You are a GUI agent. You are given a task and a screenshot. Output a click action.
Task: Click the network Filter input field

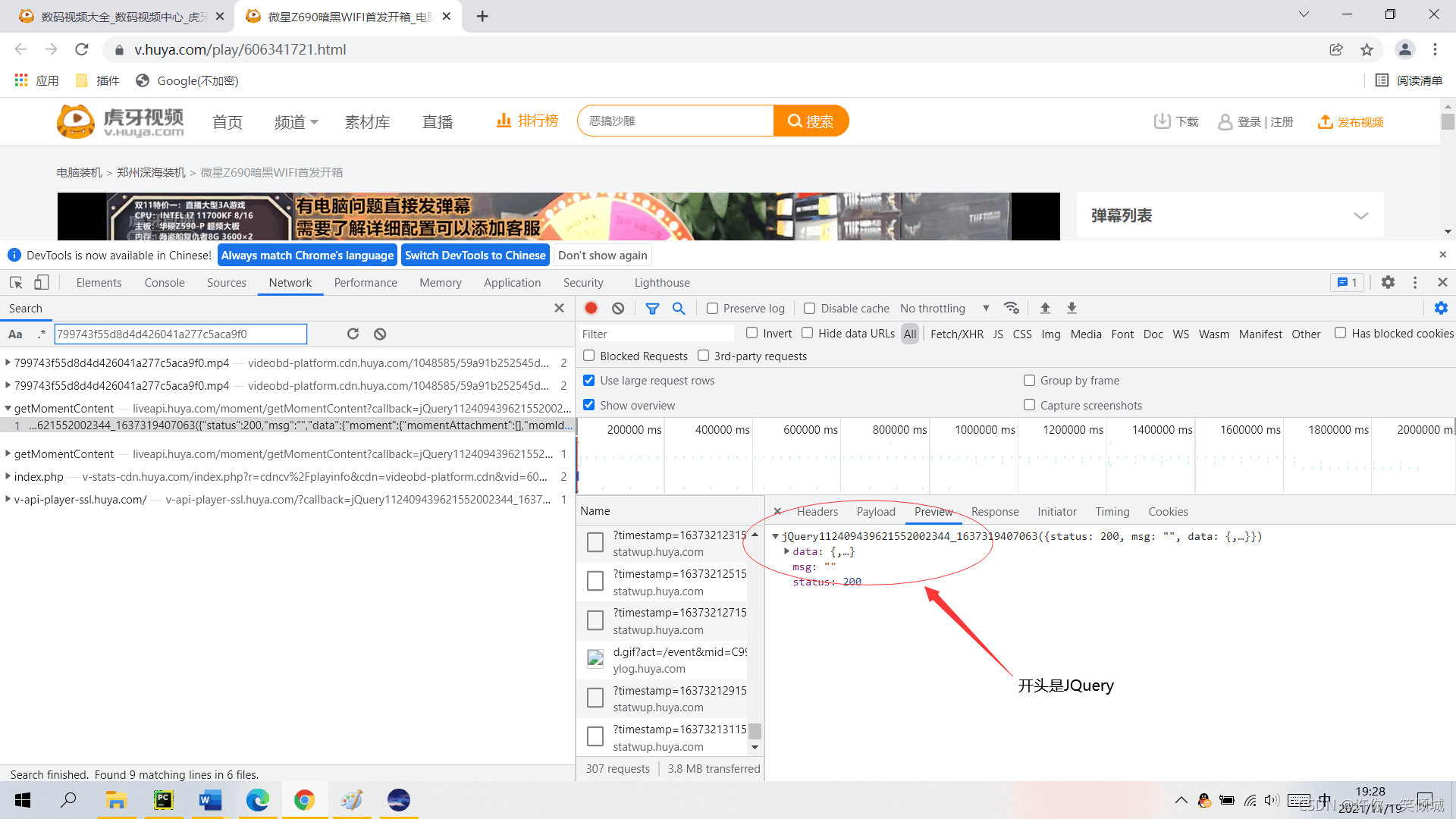656,334
